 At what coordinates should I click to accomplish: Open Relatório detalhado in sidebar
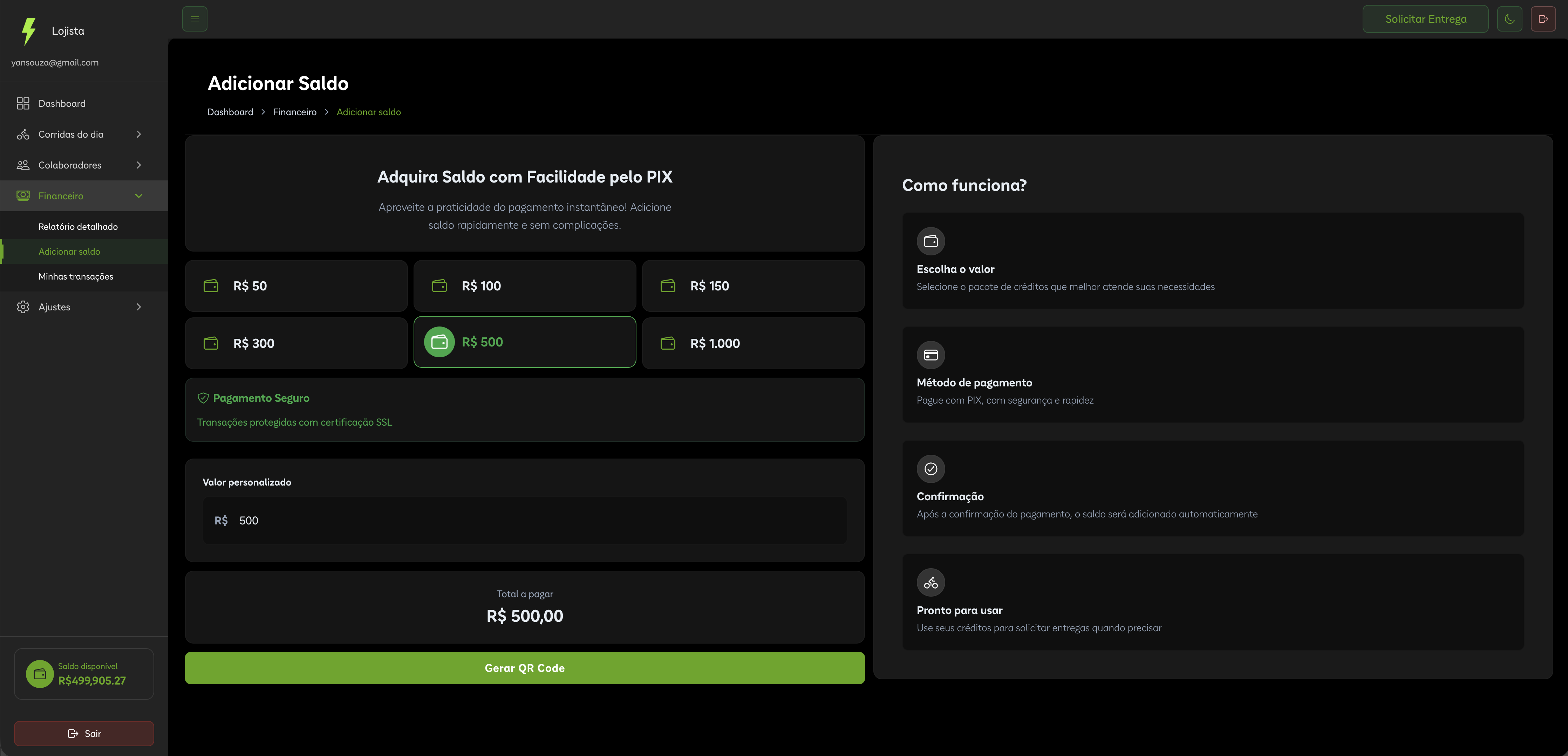click(x=78, y=227)
